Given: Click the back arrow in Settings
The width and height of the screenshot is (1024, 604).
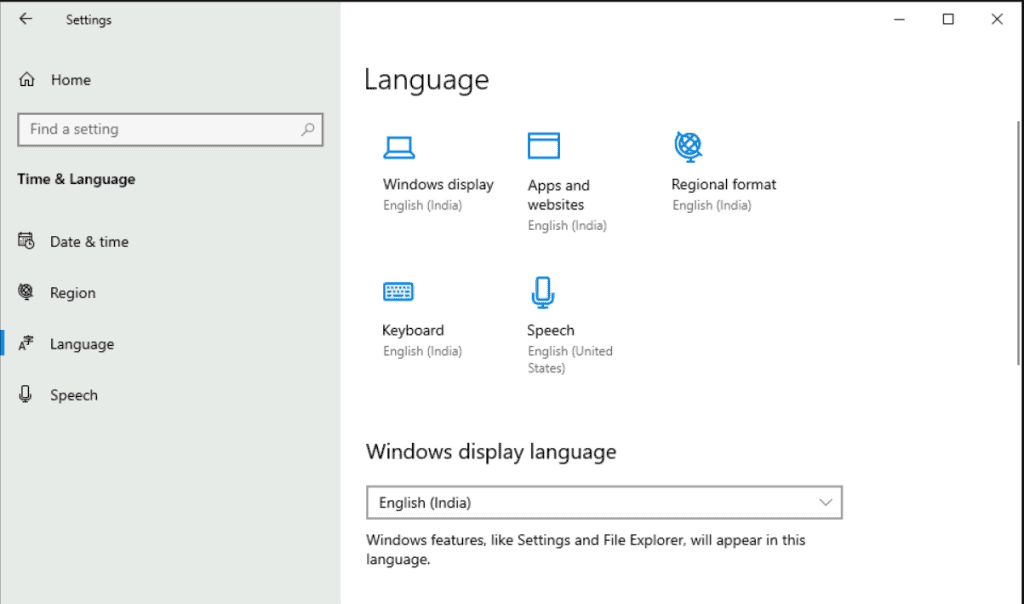Looking at the screenshot, I should (25, 19).
